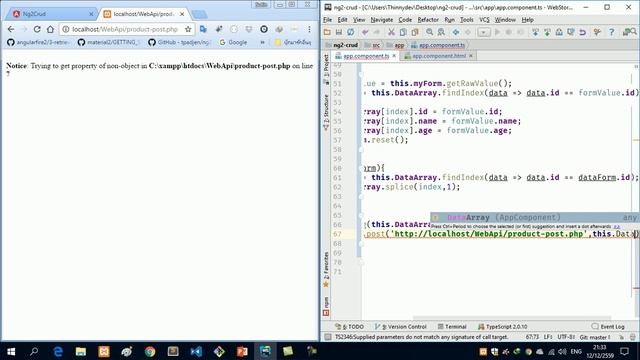The height and width of the screenshot is (360, 640).
Task: Click Search Everywhere magnifier in WebStorm
Action: [x=633, y=31]
